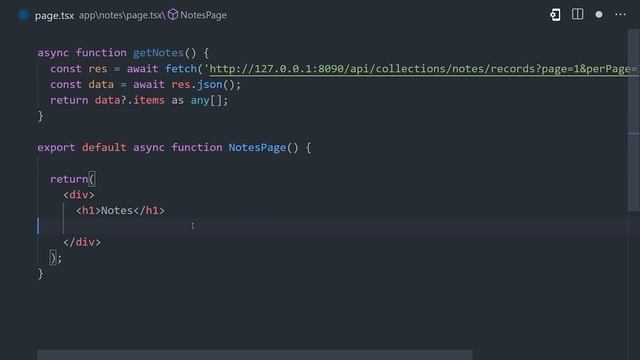Open the More Actions ellipsis menu
This screenshot has height=360, width=640.
pyautogui.click(x=620, y=14)
